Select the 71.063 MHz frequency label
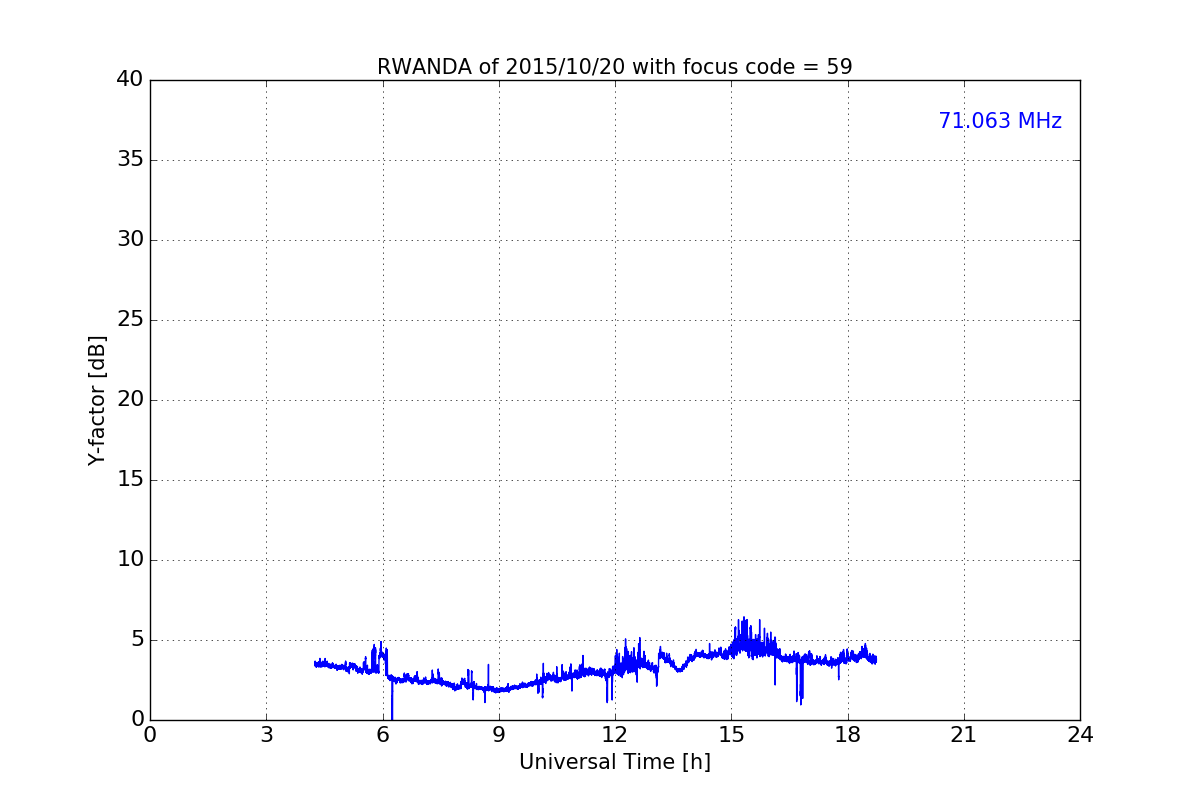Image resolution: width=1200 pixels, height=800 pixels. (x=1000, y=121)
